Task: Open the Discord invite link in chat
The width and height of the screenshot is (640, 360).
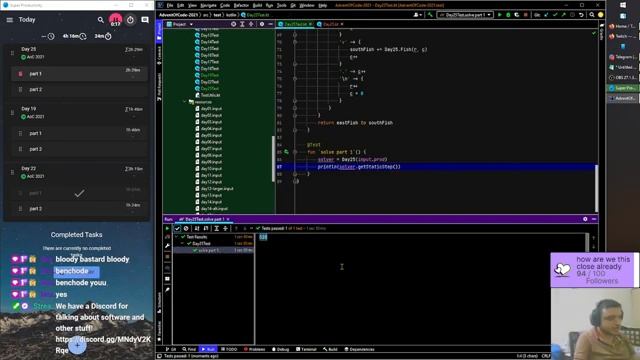Action: pos(103,344)
